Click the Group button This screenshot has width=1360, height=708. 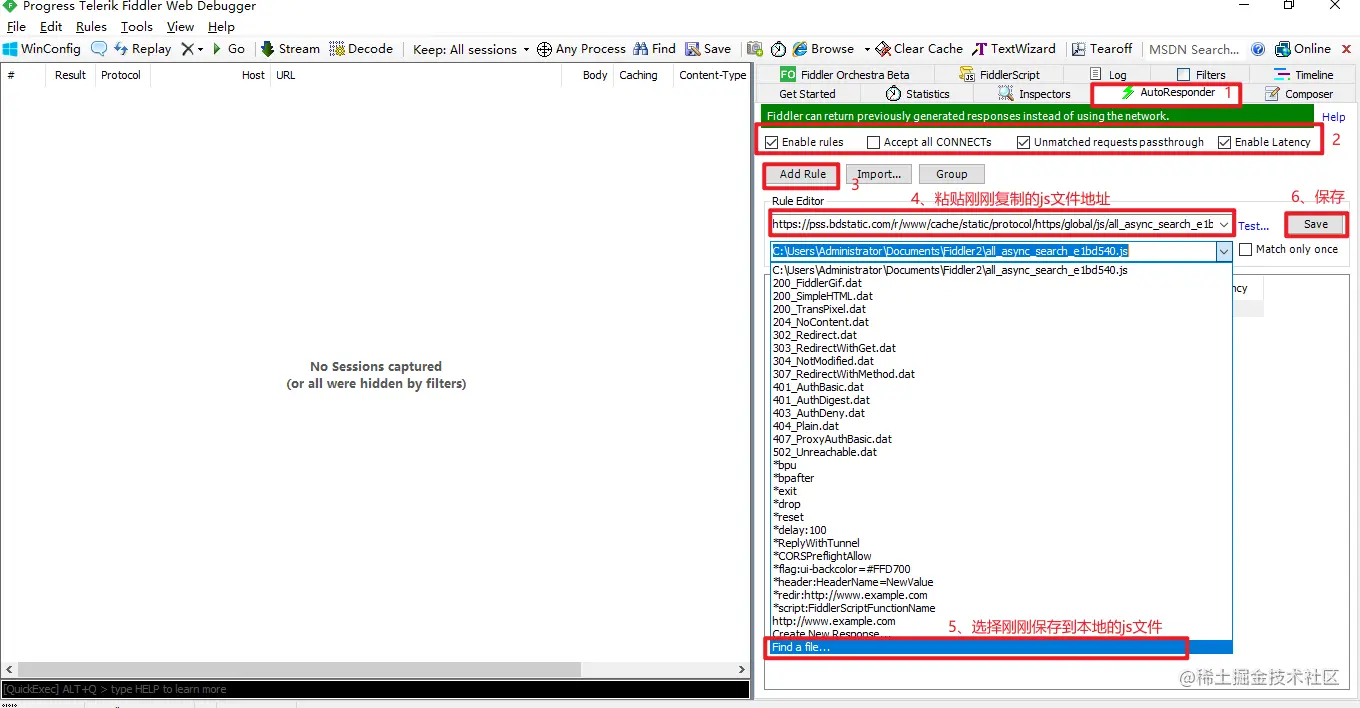(952, 174)
